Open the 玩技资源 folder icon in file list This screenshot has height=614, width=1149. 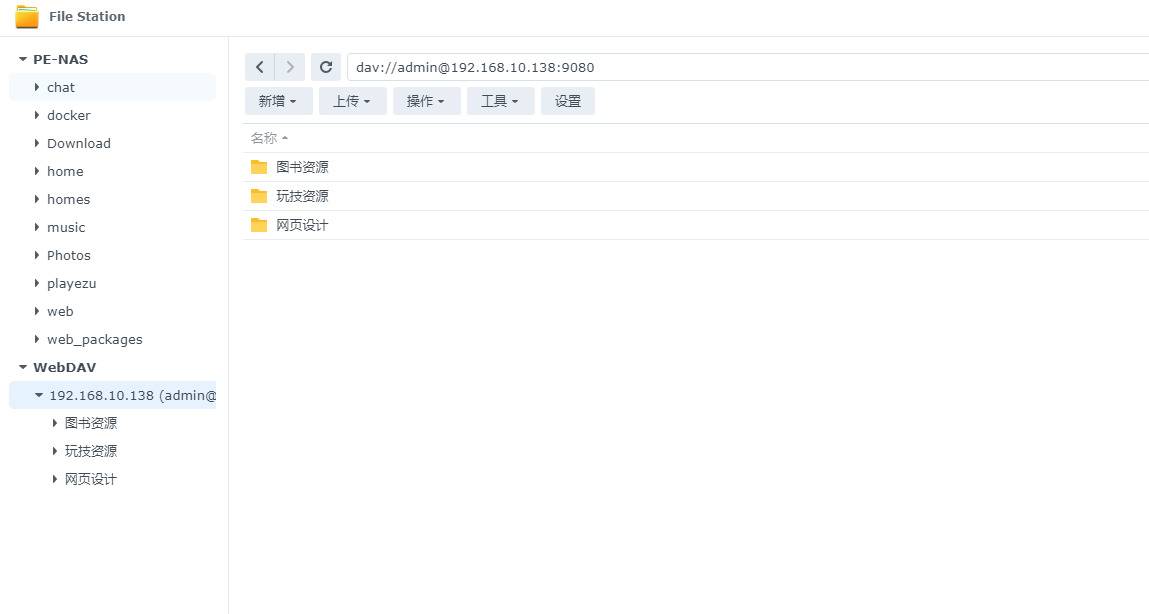tap(258, 195)
